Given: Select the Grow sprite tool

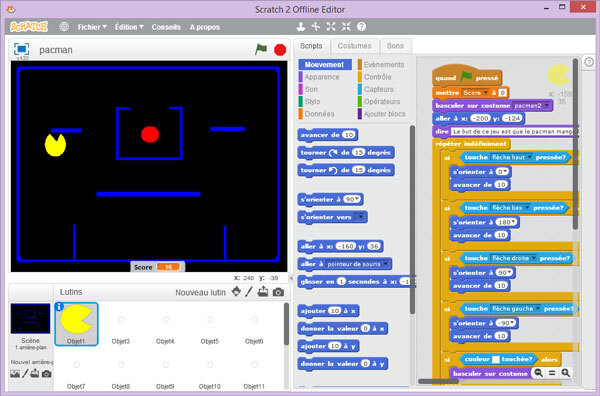Looking at the screenshot, I should coord(331,26).
